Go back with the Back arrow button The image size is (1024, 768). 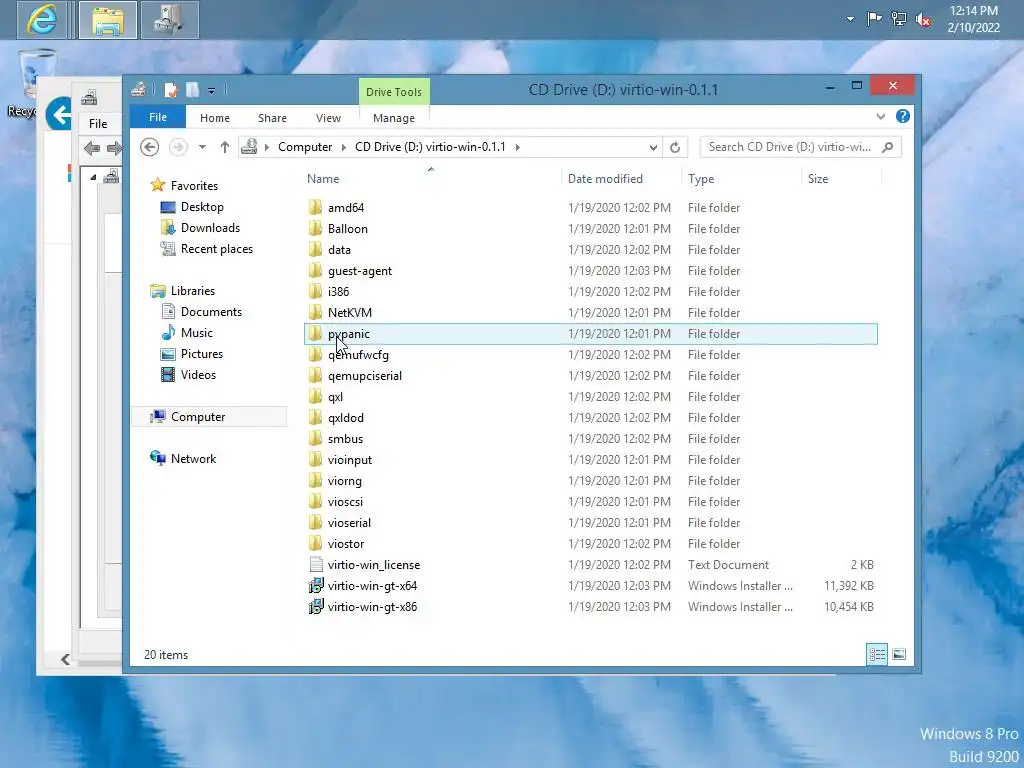[150, 147]
